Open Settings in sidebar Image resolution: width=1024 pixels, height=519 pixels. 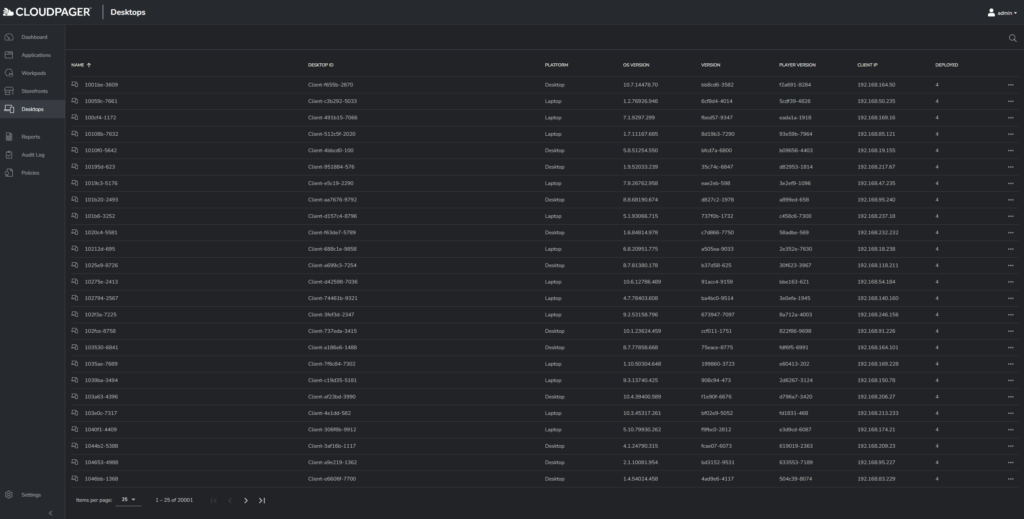[32, 495]
